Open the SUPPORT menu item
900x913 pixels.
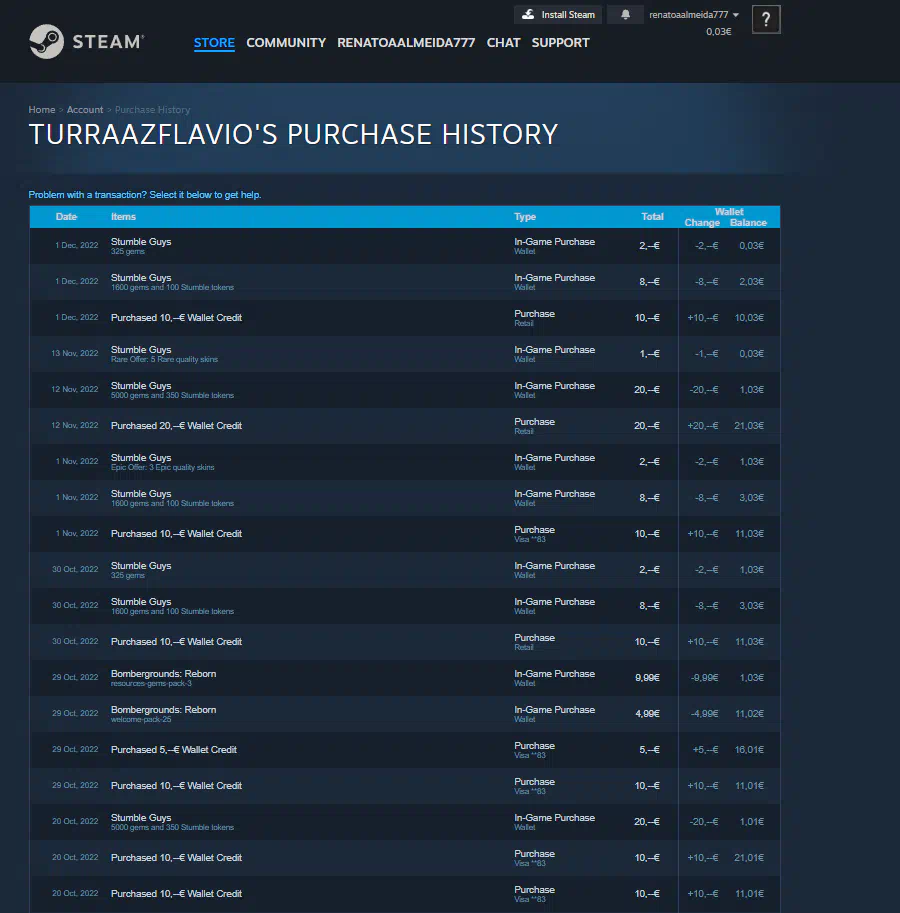click(x=560, y=43)
